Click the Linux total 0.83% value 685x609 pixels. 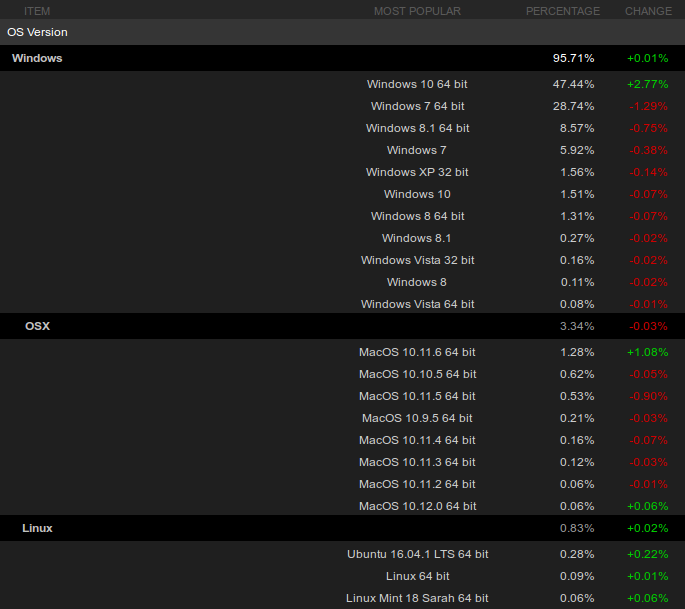click(x=577, y=528)
